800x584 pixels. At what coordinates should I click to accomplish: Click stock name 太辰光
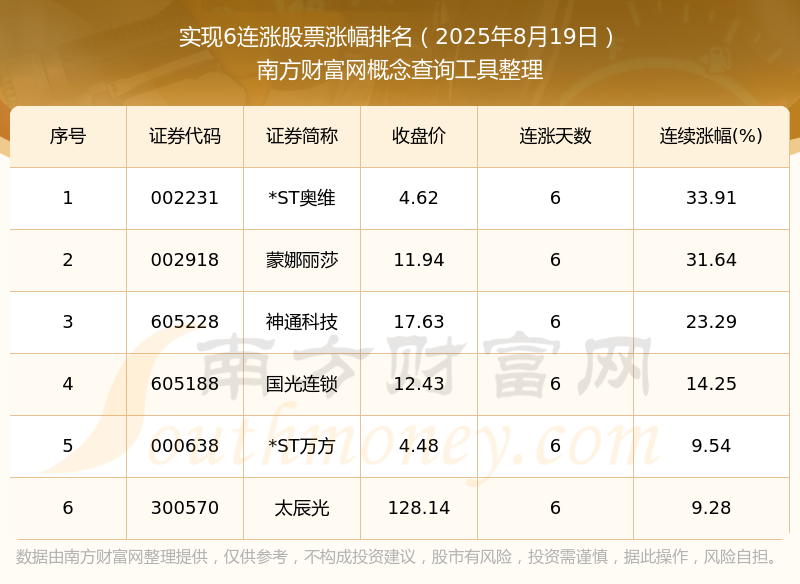tap(302, 508)
